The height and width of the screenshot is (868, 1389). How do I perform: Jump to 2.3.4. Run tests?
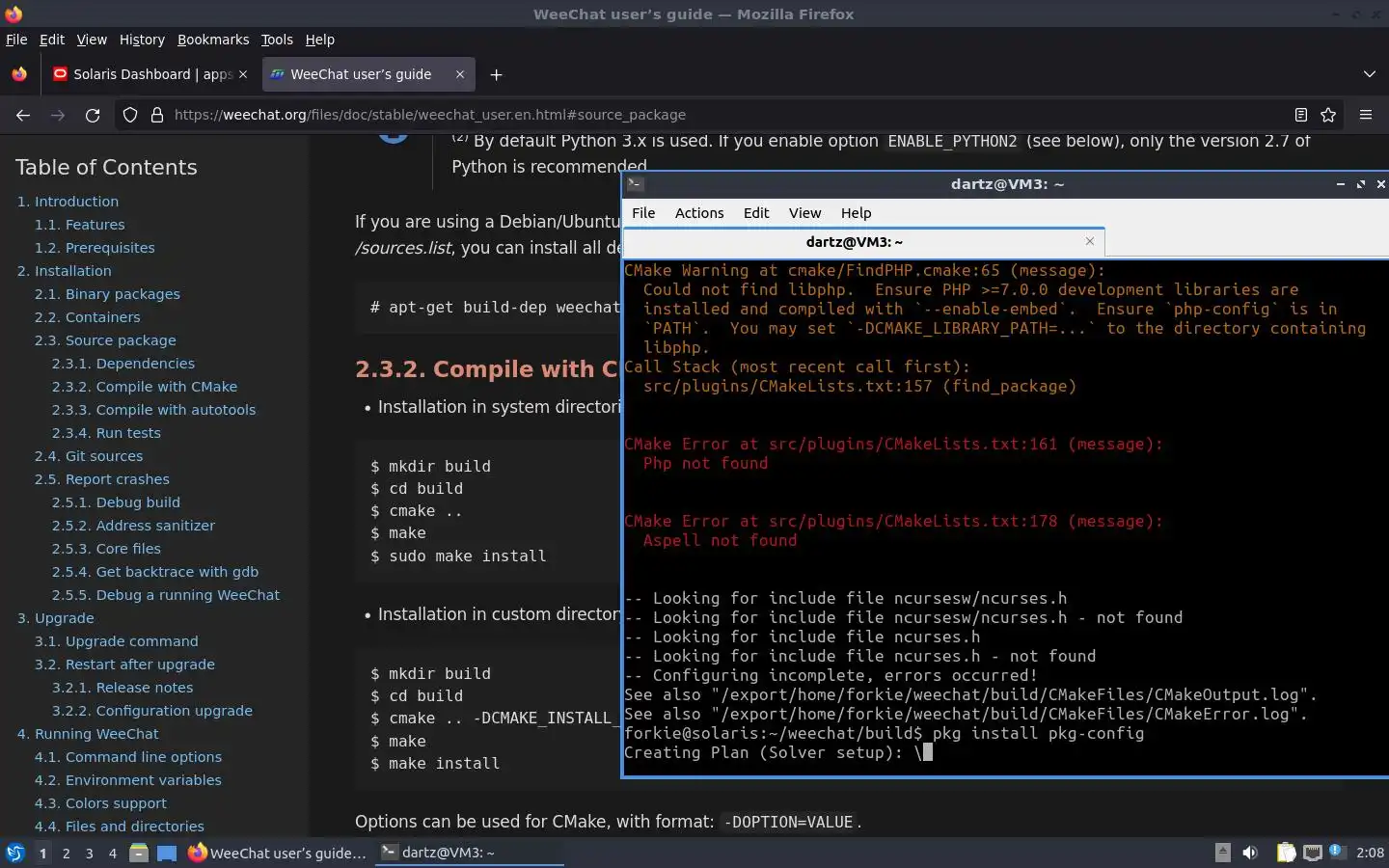(106, 433)
